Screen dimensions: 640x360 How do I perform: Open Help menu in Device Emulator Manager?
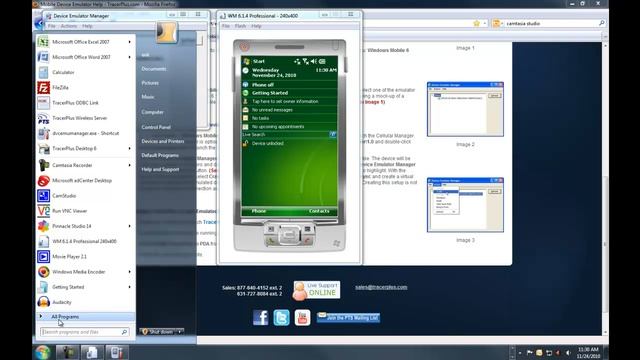click(87, 26)
